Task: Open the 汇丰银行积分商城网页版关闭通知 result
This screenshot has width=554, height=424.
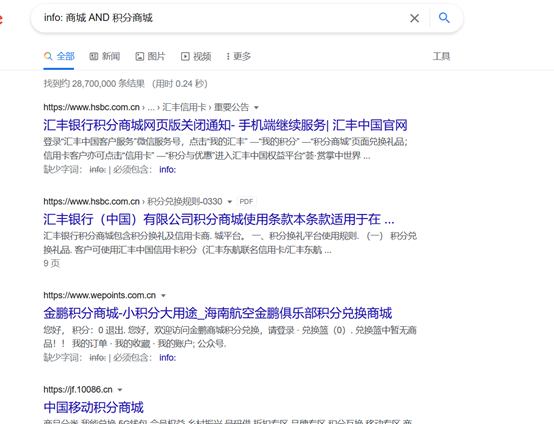Action: [x=225, y=125]
